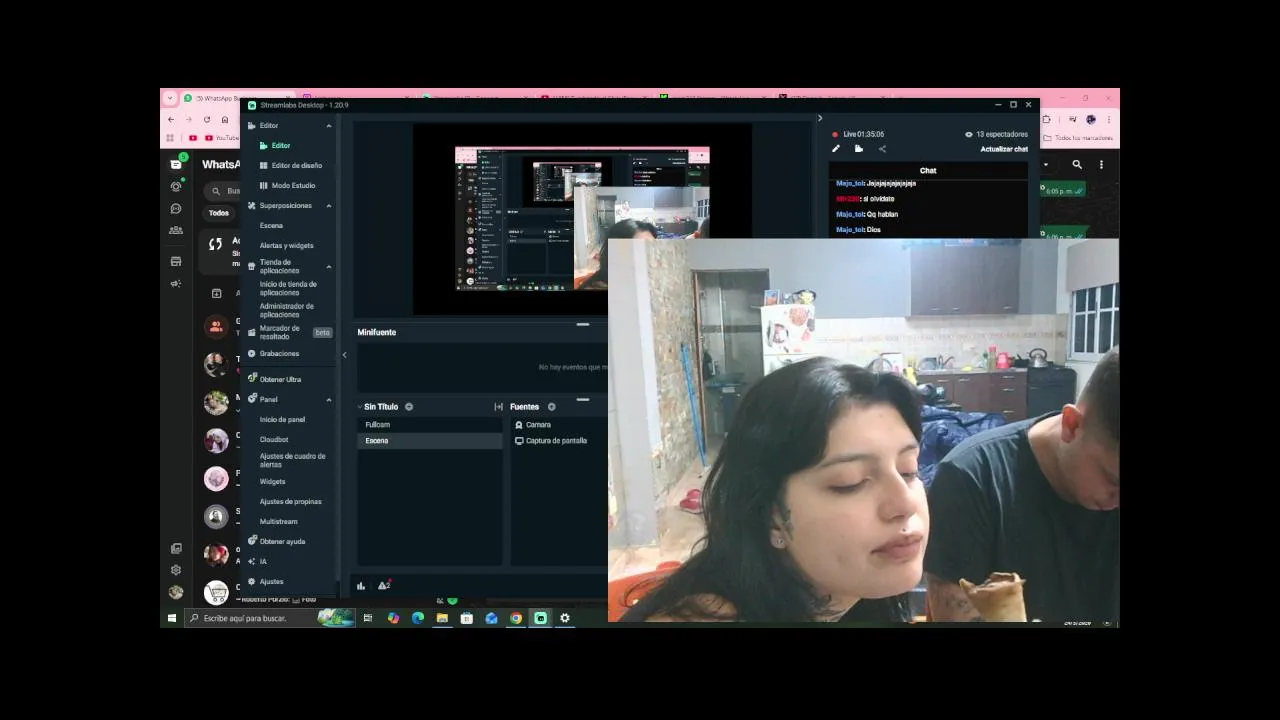Open Ajustes de cuadro de alertas
The height and width of the screenshot is (720, 1280).
click(x=292, y=460)
